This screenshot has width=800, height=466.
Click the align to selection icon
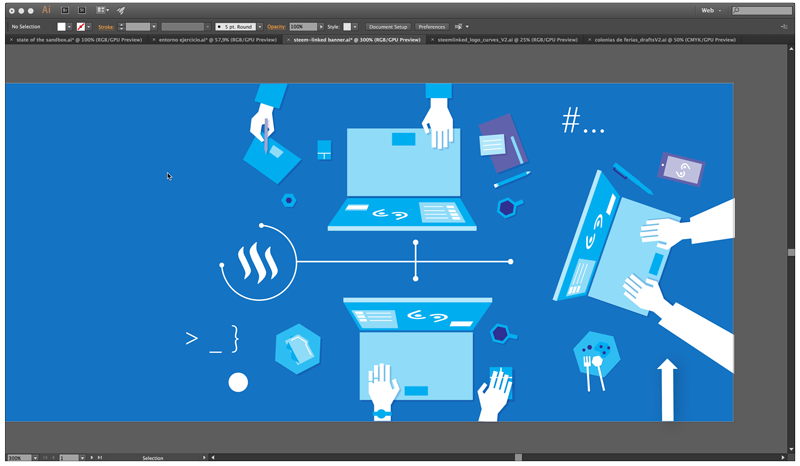click(x=458, y=27)
